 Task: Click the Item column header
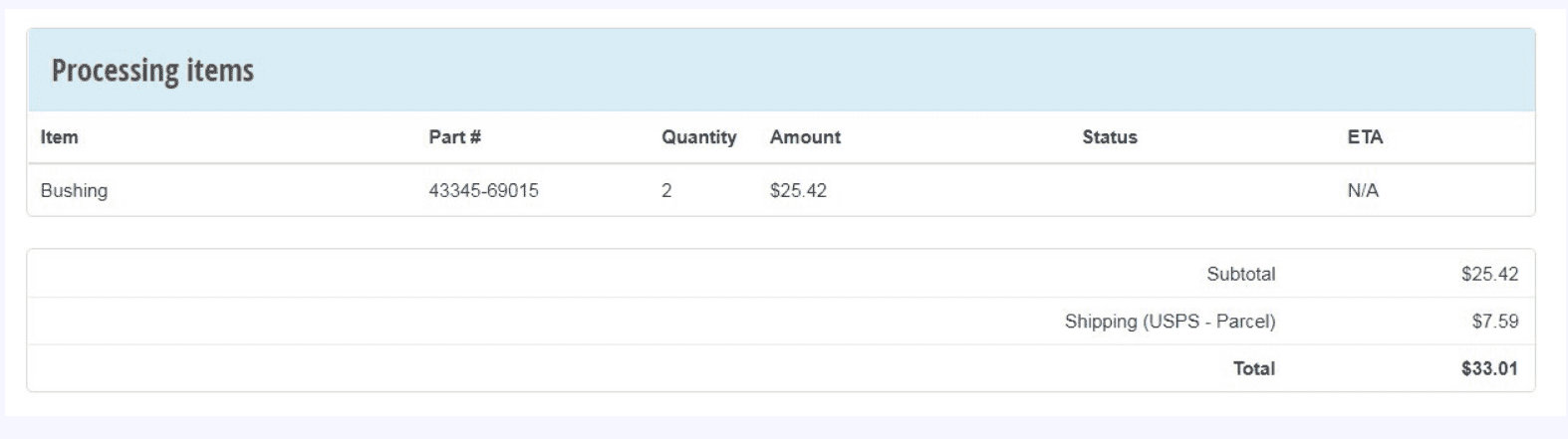[x=59, y=137]
